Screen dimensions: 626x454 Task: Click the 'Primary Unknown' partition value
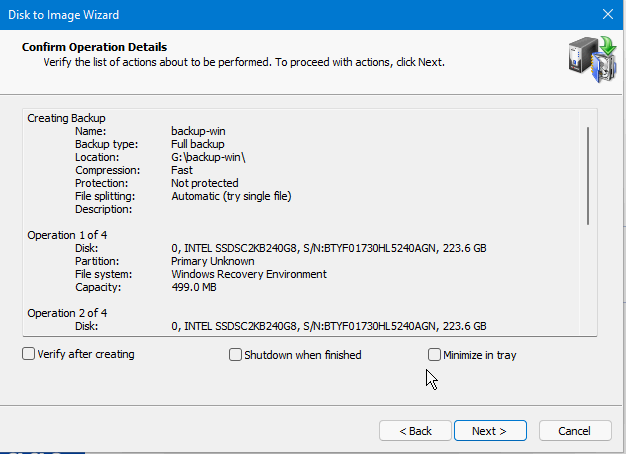point(212,261)
